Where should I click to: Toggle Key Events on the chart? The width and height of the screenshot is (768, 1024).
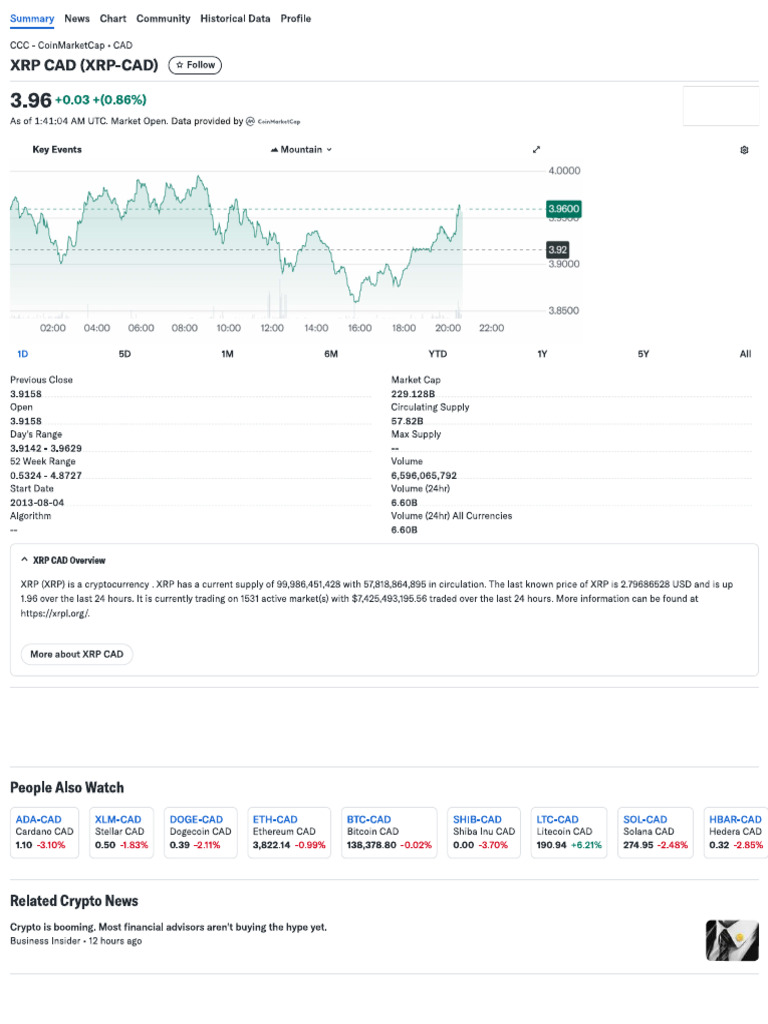[57, 150]
